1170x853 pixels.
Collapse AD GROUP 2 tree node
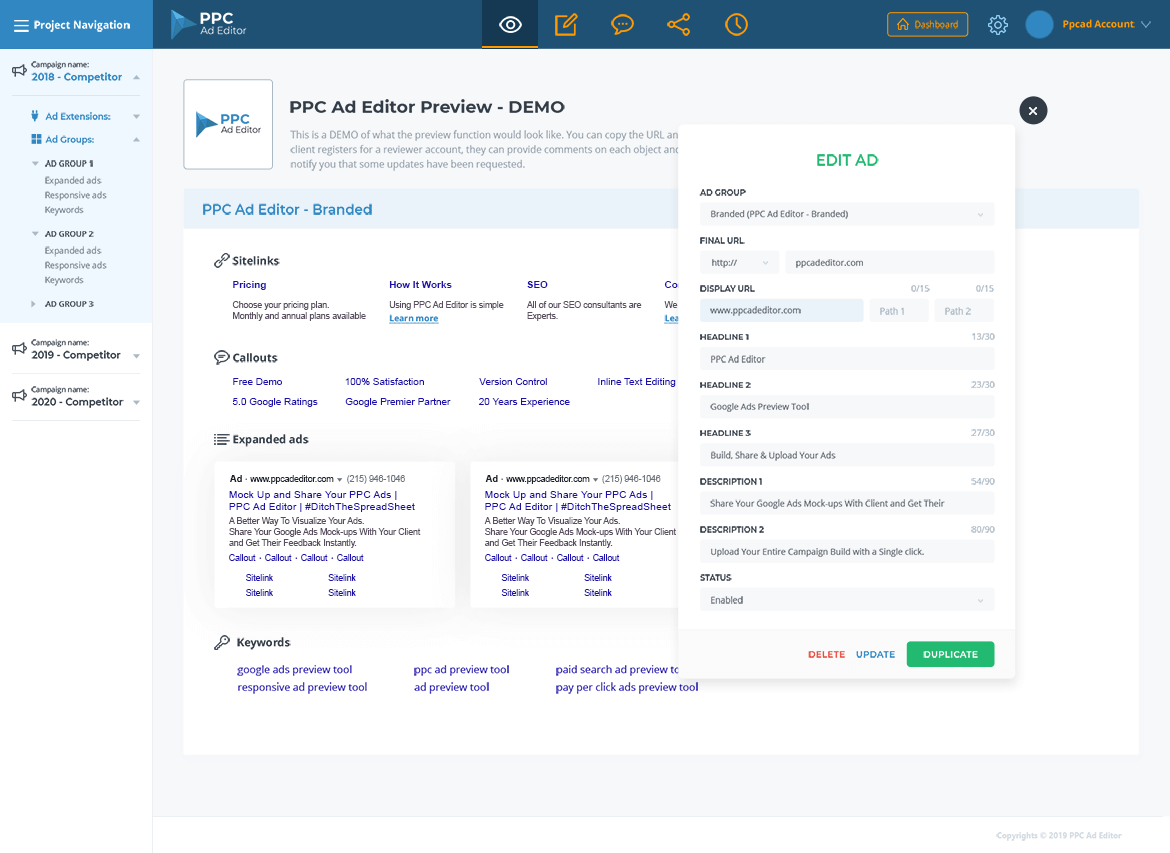coord(35,234)
